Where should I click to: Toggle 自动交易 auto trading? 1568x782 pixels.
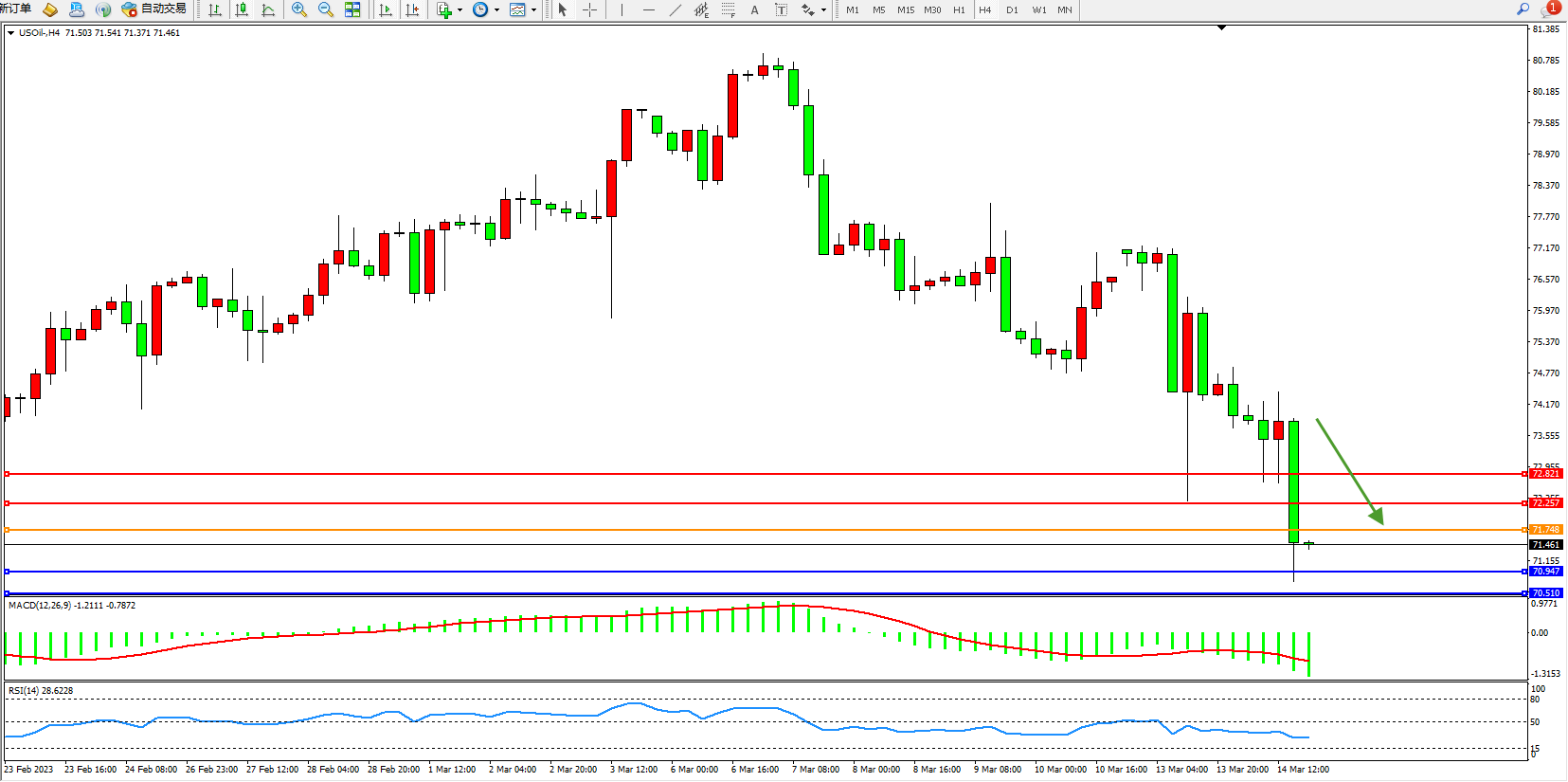coord(153,9)
